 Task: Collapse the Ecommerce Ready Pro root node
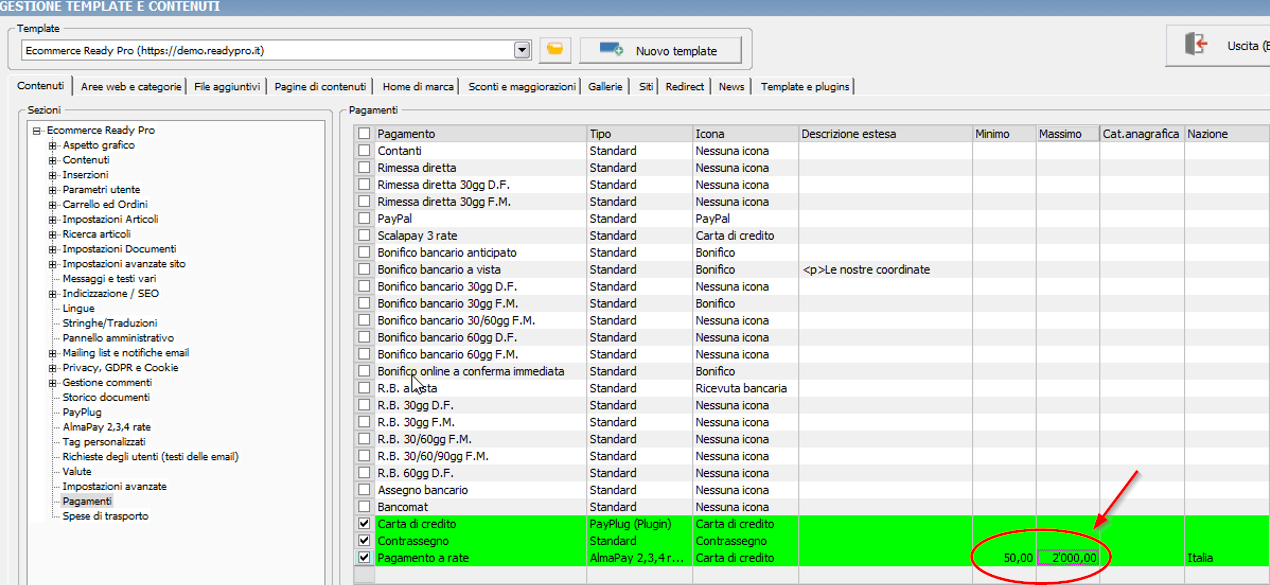coord(37,131)
